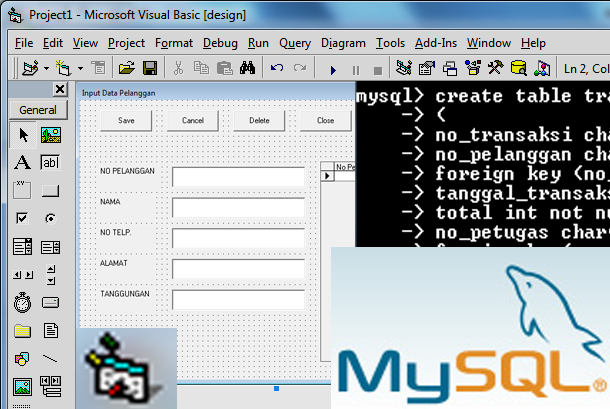
Task: Click the Undo arrow icon
Action: click(277, 68)
